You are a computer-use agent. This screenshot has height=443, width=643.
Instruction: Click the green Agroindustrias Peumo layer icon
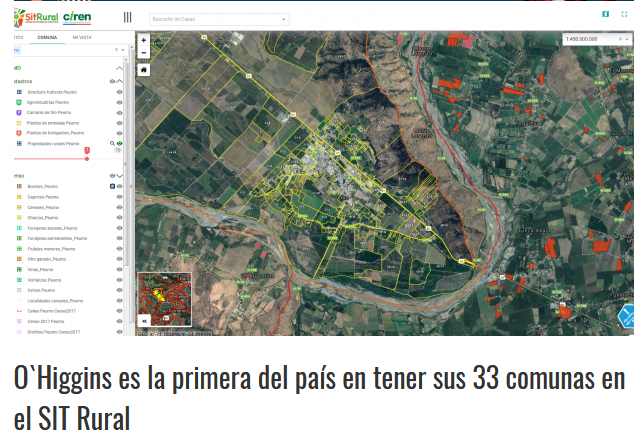pos(19,102)
